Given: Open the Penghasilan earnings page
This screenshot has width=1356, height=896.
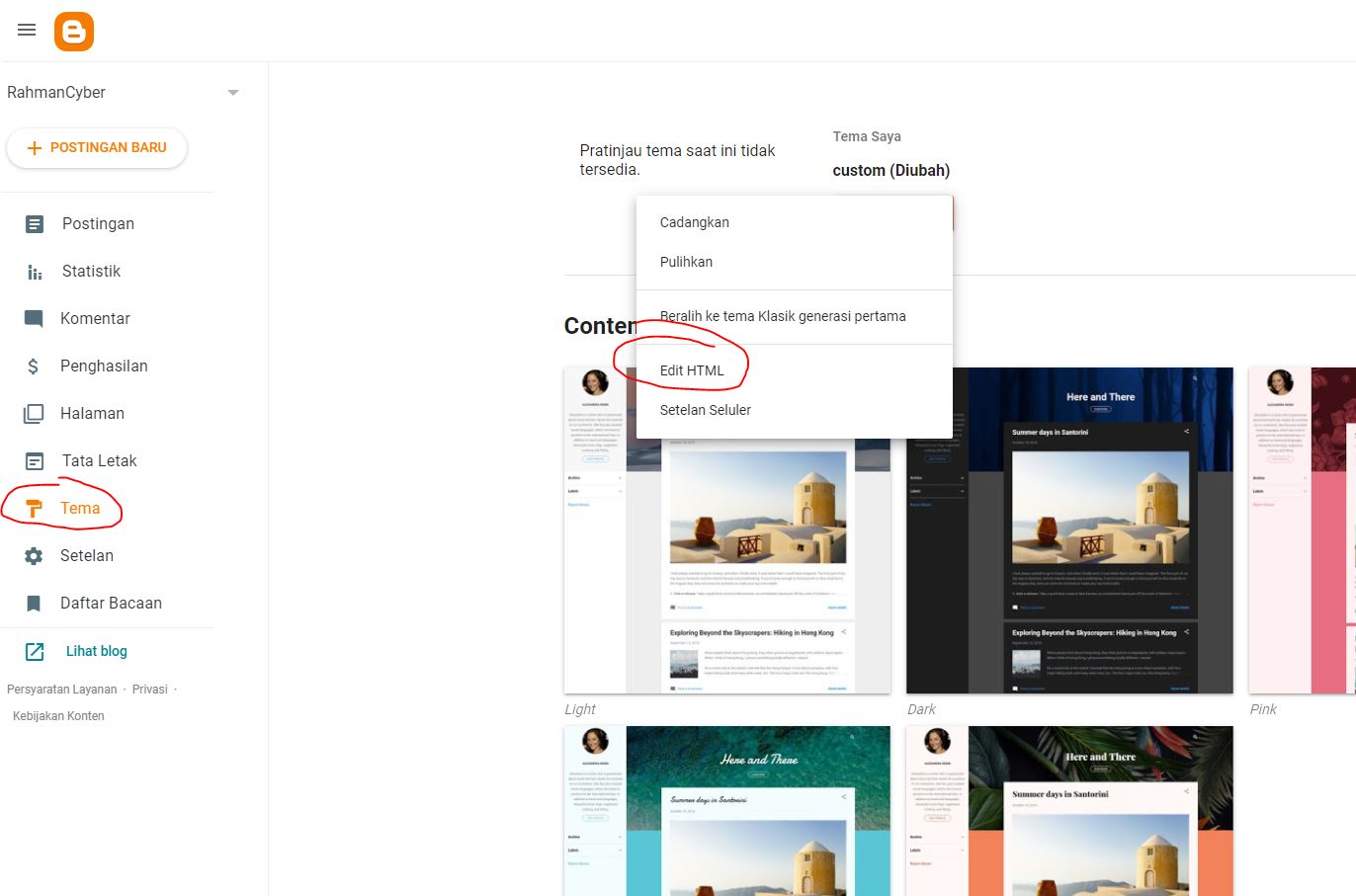Looking at the screenshot, I should coord(104,367).
